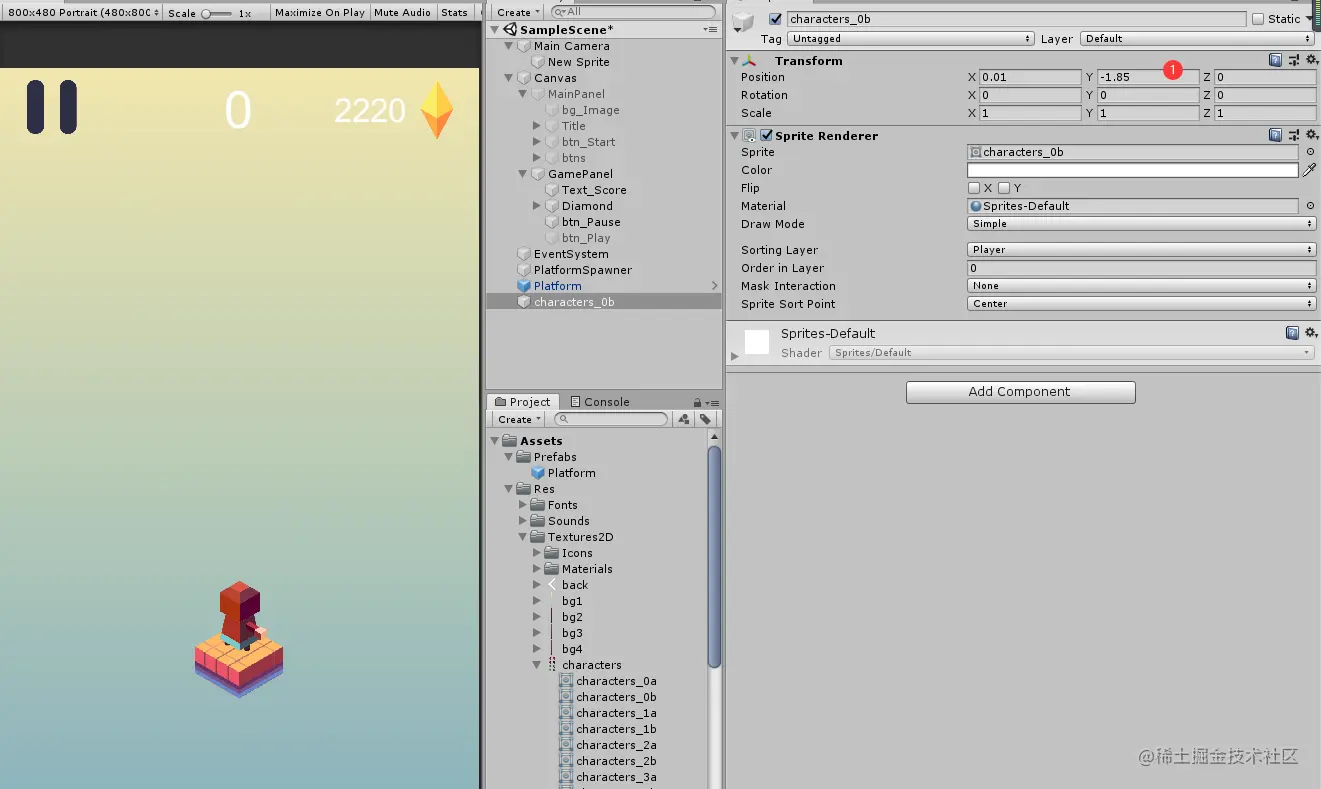Switch to the Console tab
Viewport: 1321px width, 789px height.
[599, 402]
